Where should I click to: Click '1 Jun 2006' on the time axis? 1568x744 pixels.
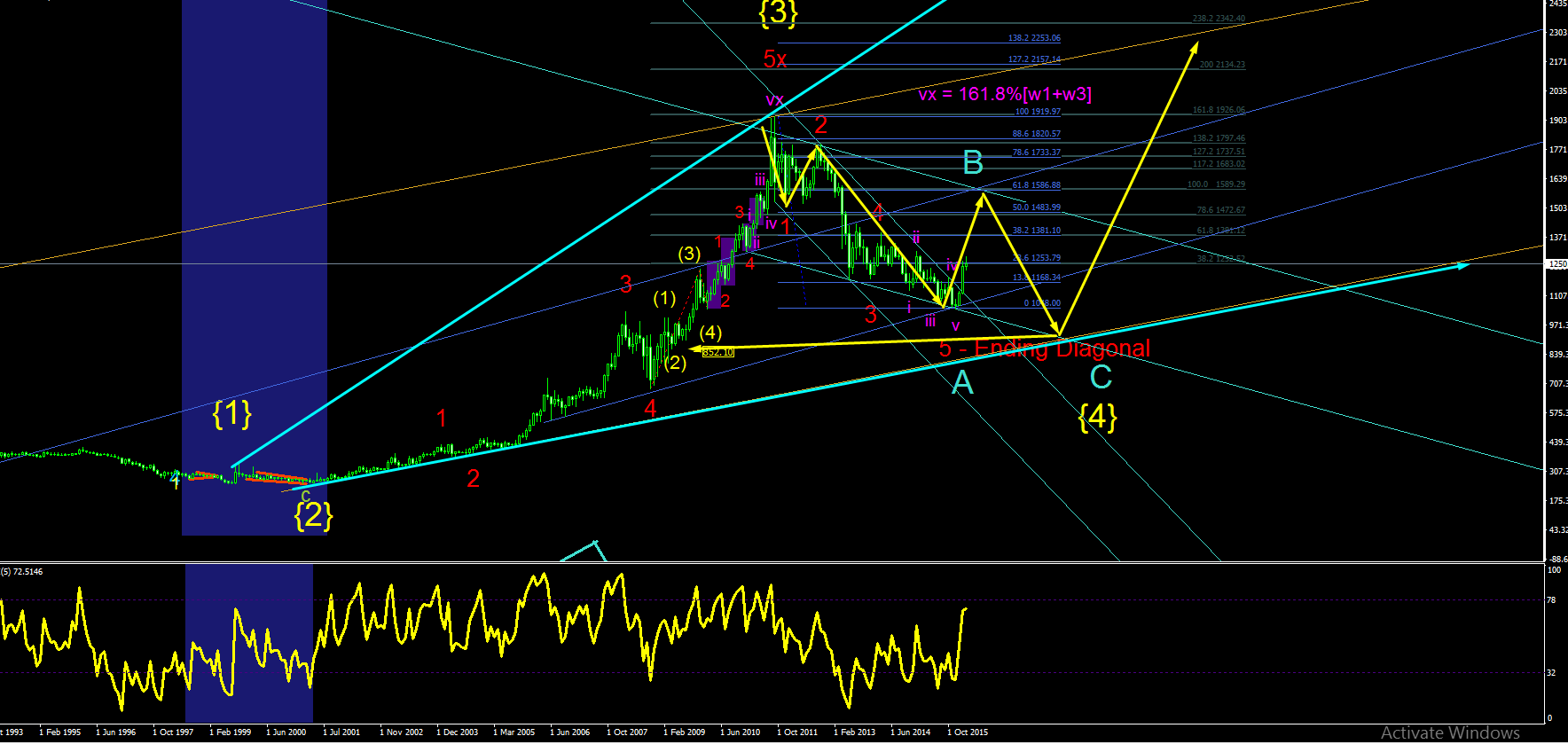click(x=570, y=732)
